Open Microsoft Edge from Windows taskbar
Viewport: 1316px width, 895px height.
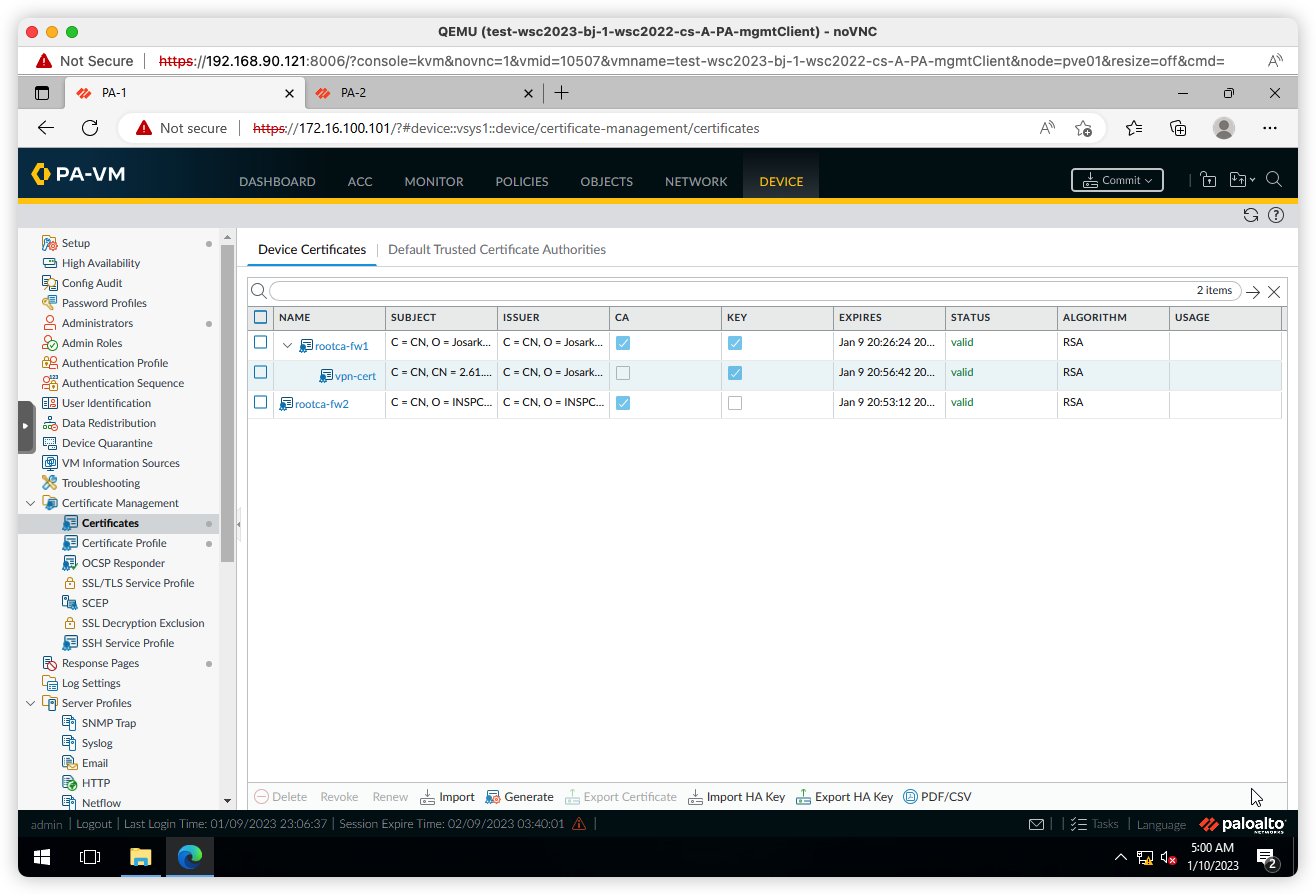coord(189,857)
